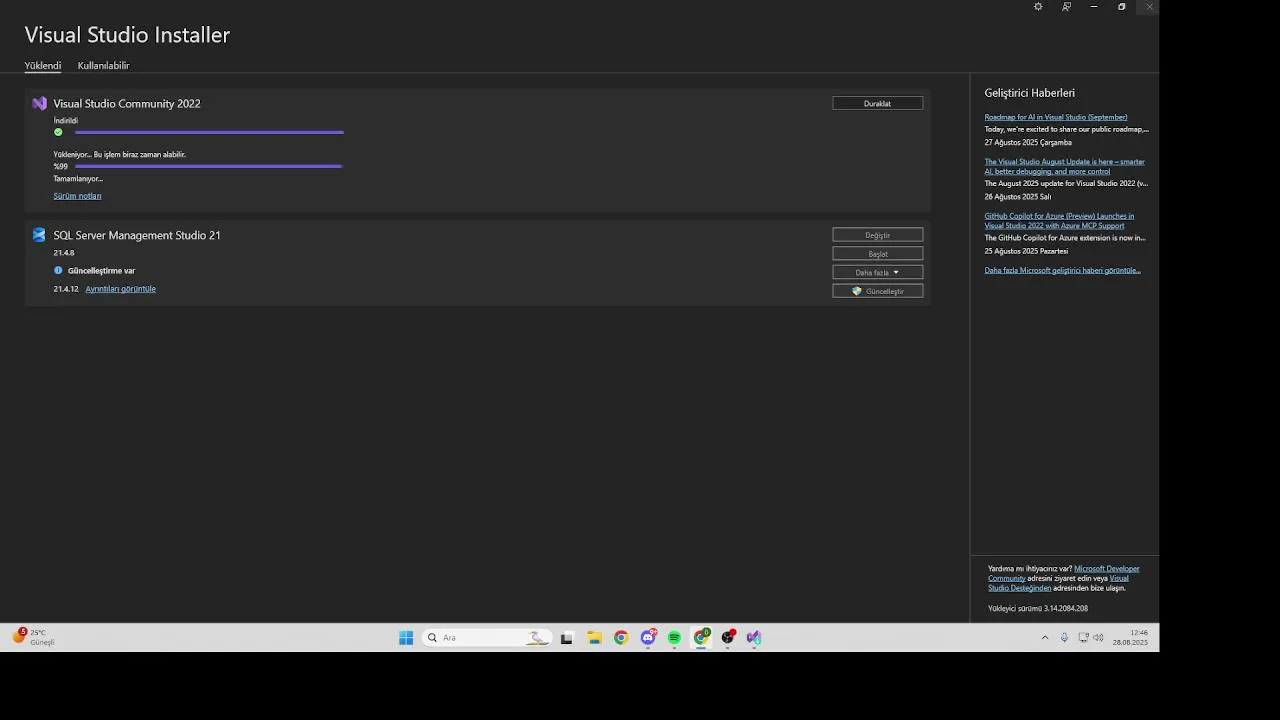Click the Visual Studio Community 2022 logo
Screen dimensions: 1280x720
click(39, 103)
